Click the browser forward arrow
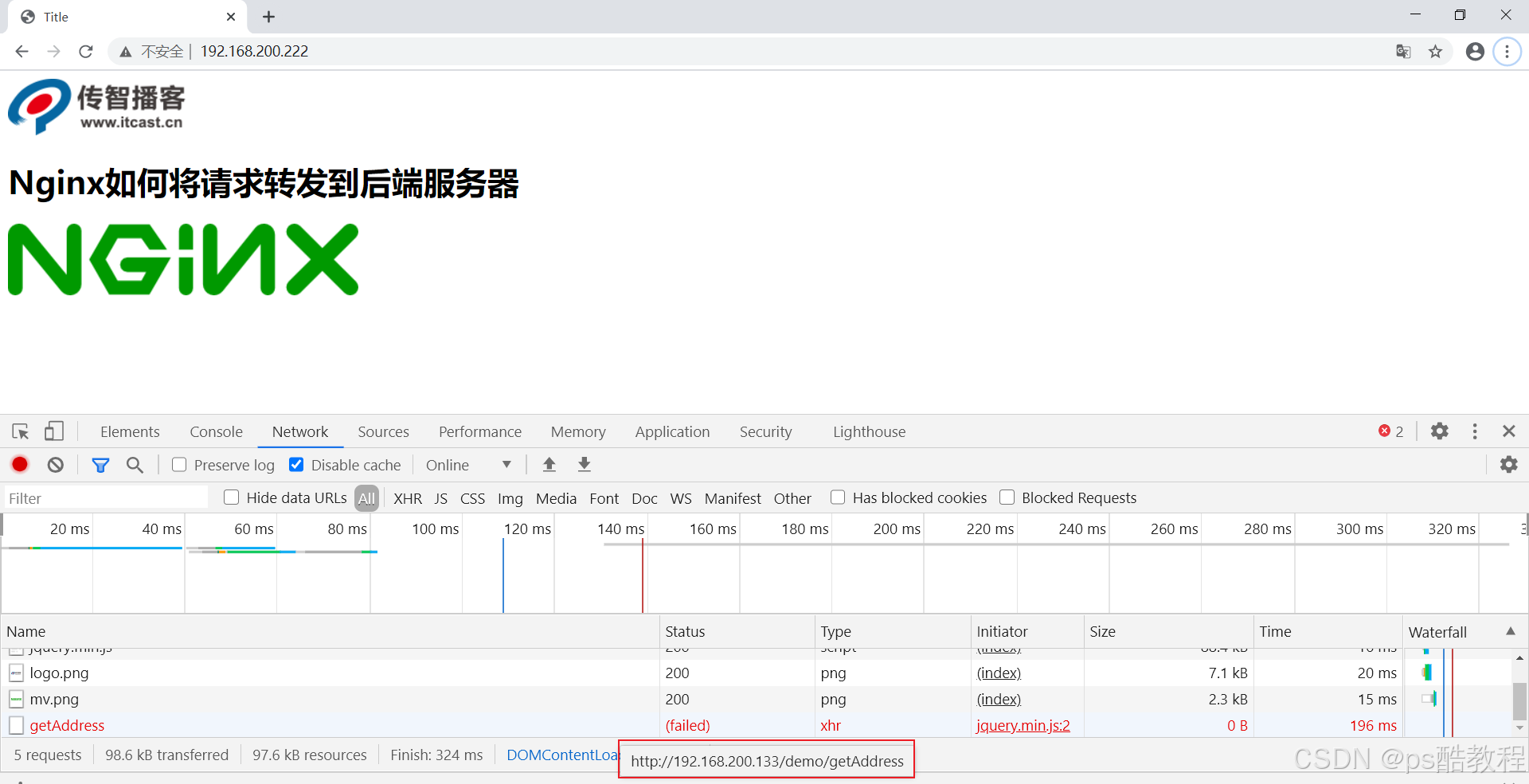This screenshot has width=1529, height=784. [x=54, y=52]
